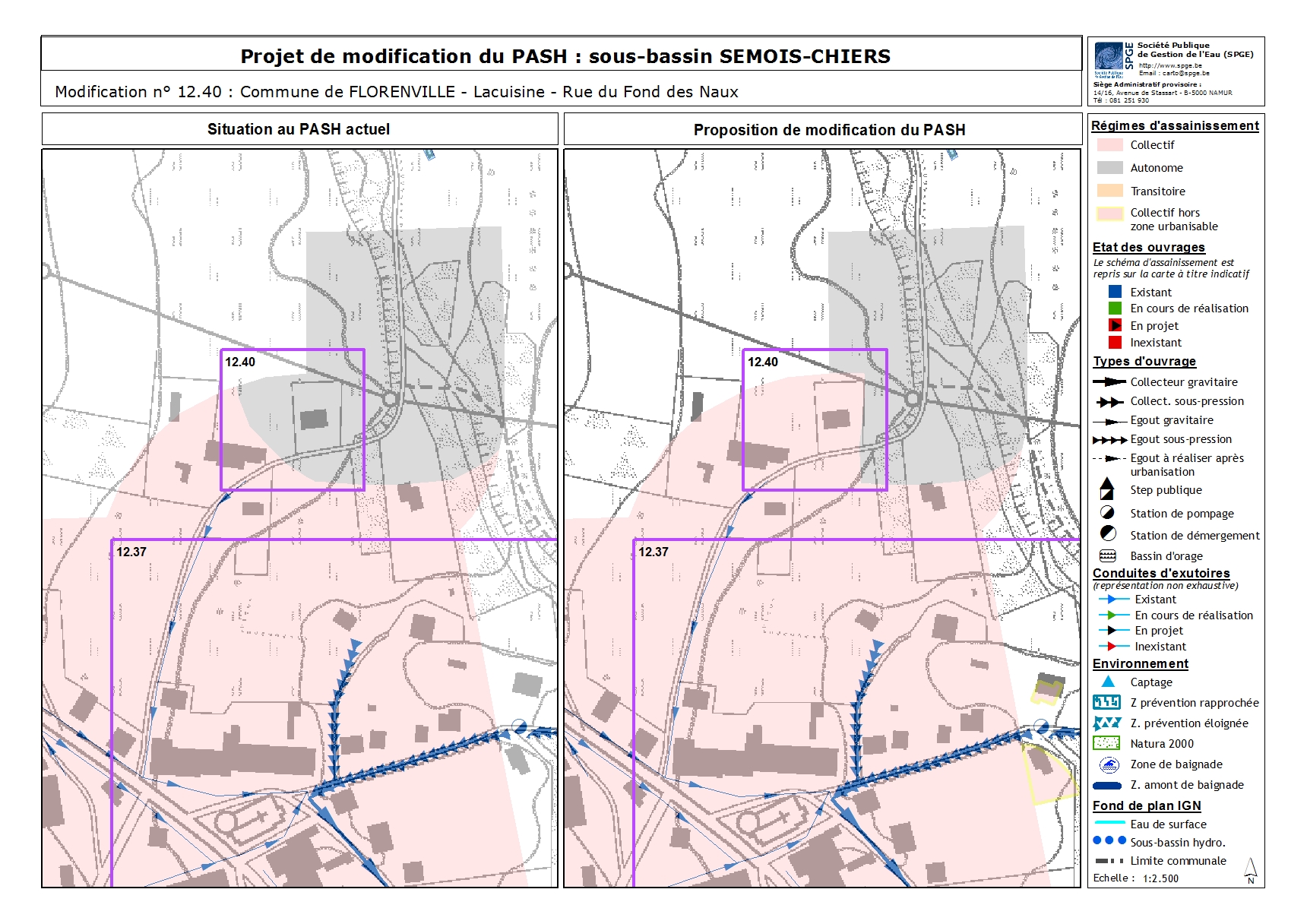Click the Natura 2000 legend symbol
The height and width of the screenshot is (924, 1307).
1106,743
